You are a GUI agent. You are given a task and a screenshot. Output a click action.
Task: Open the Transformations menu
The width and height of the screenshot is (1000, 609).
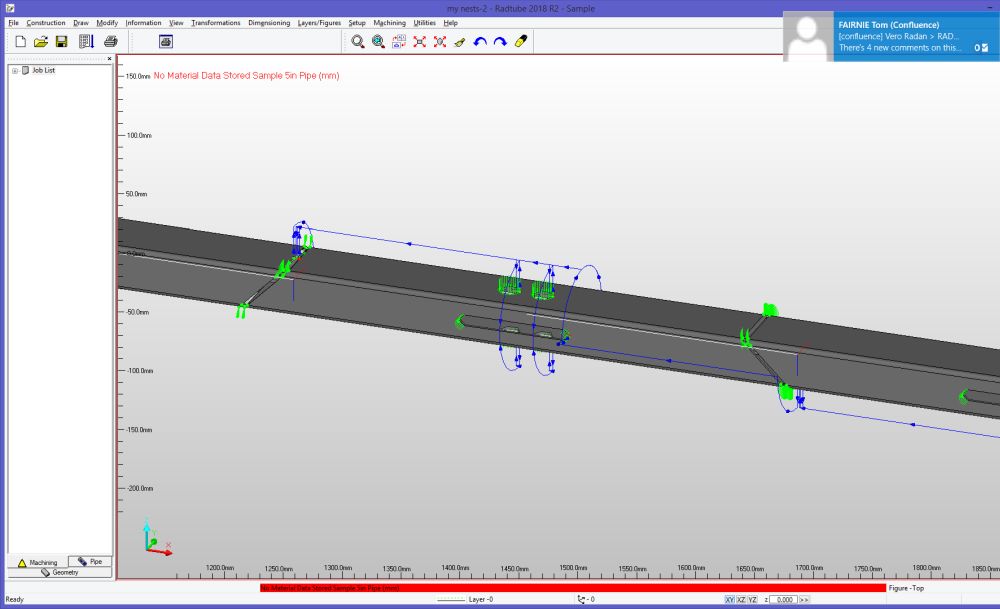click(217, 22)
